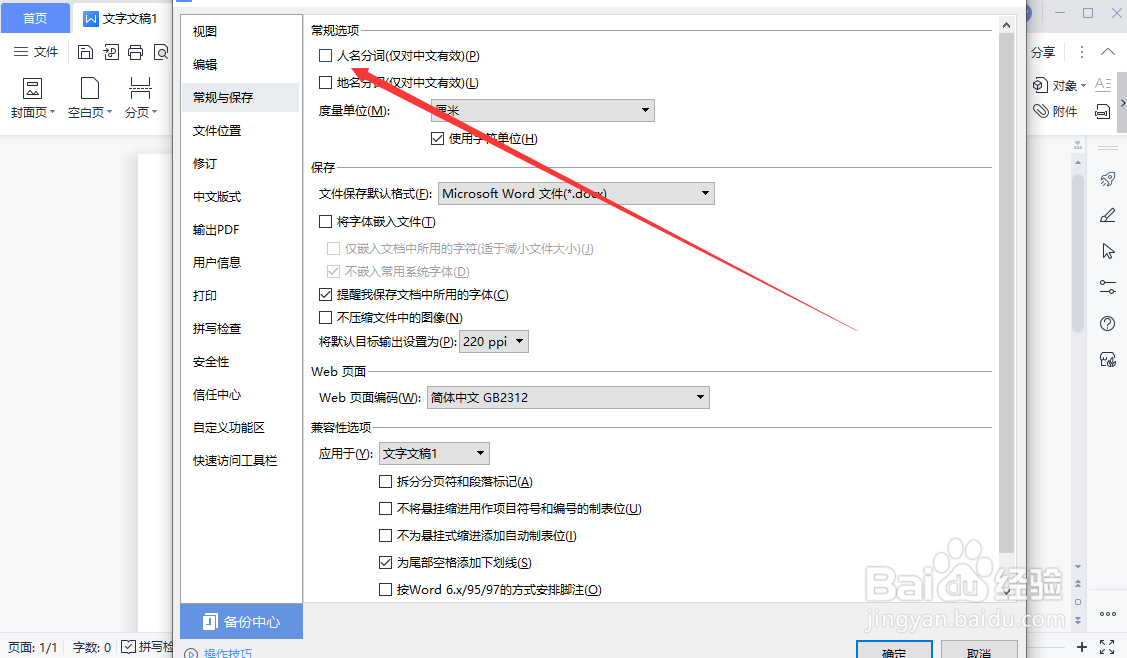This screenshot has height=658, width=1127.
Task: Uncheck 提醒我保存文档中所用的字体
Action: pyautogui.click(x=326, y=293)
